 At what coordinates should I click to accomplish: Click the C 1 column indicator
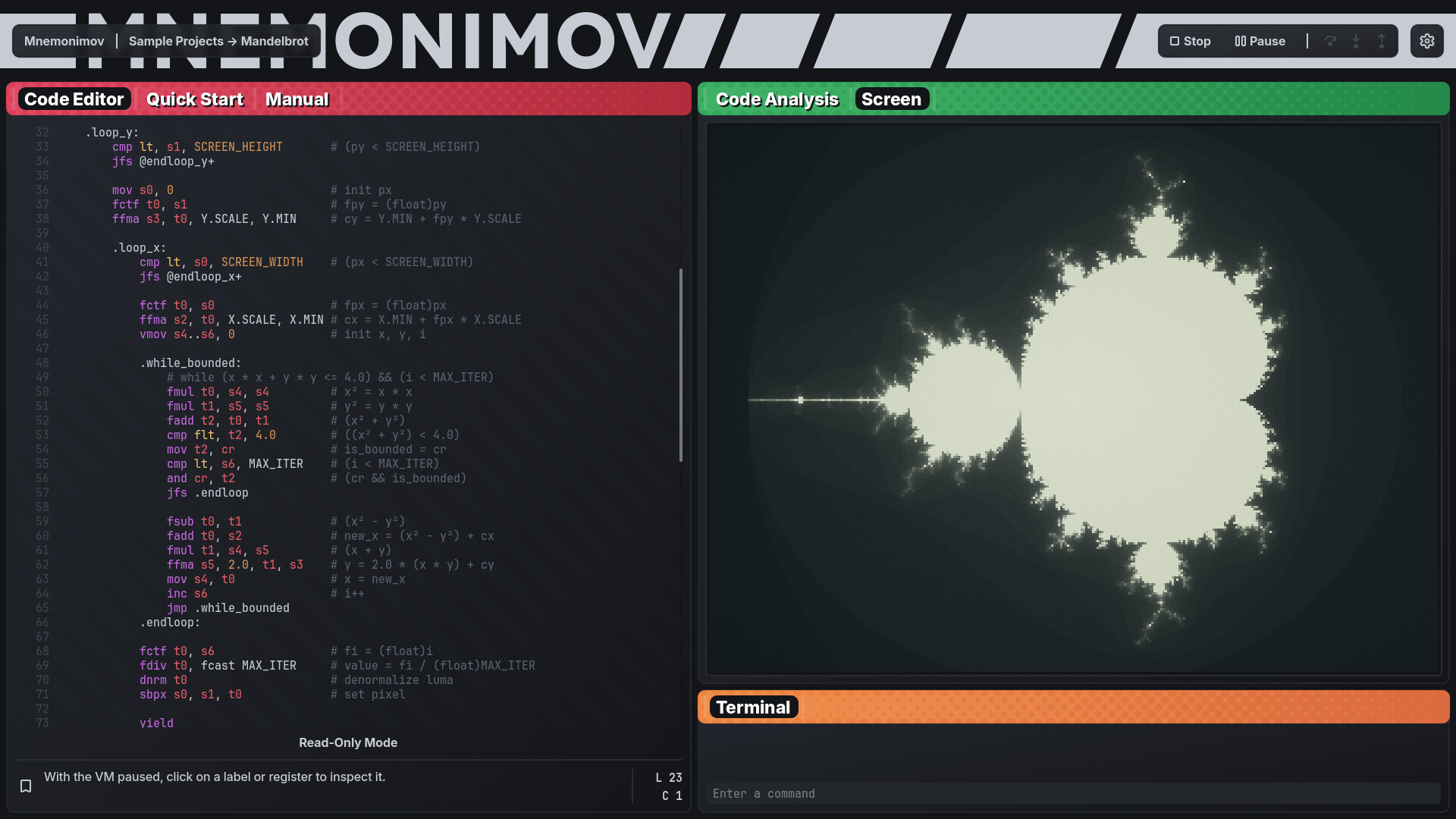pyautogui.click(x=672, y=796)
